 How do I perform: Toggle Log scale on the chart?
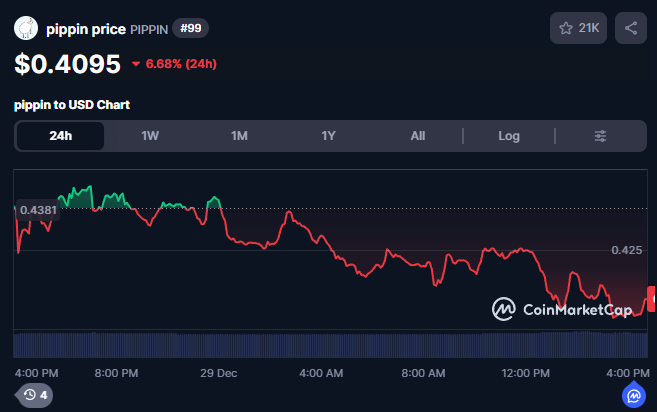509,136
